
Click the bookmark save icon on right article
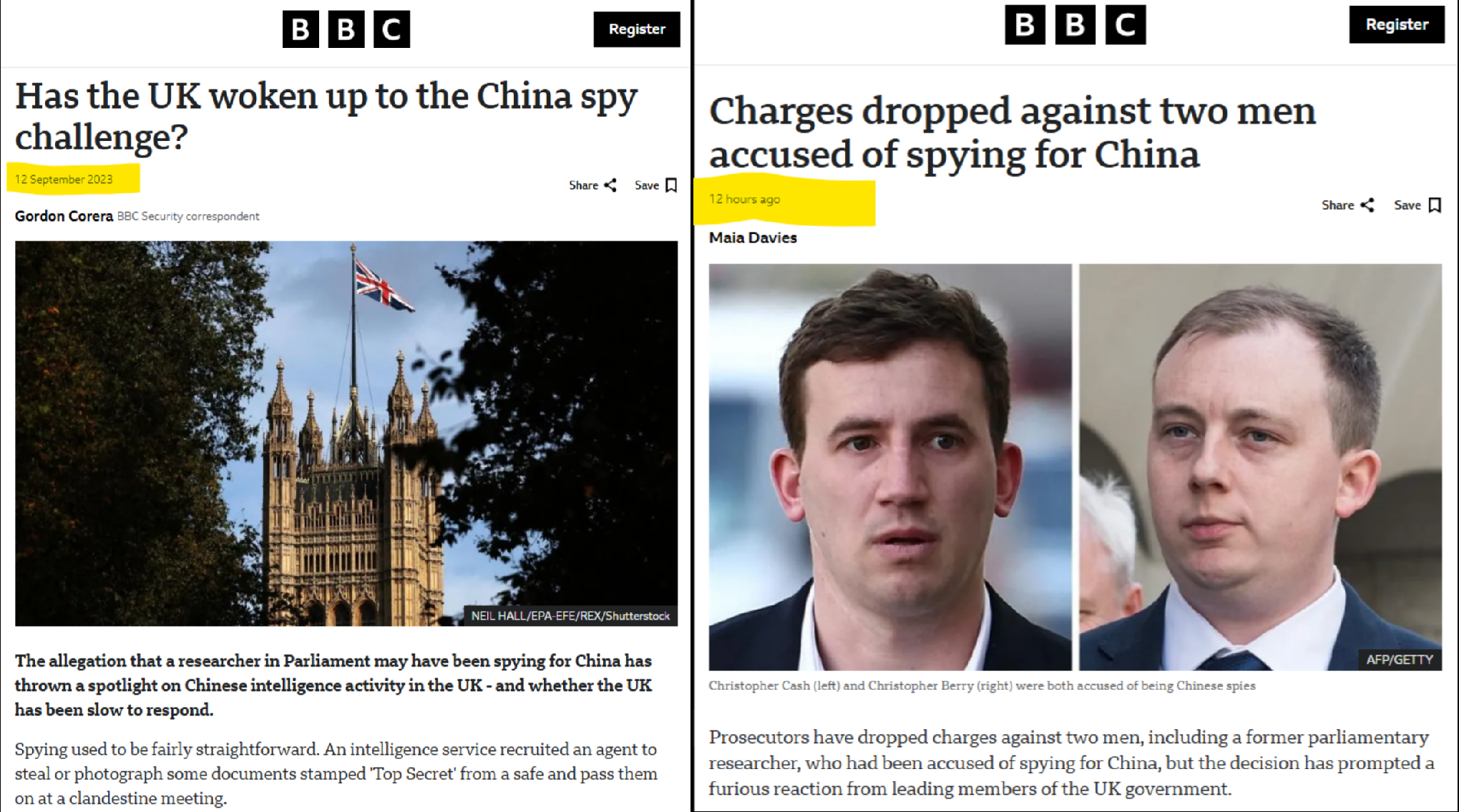(x=1435, y=205)
